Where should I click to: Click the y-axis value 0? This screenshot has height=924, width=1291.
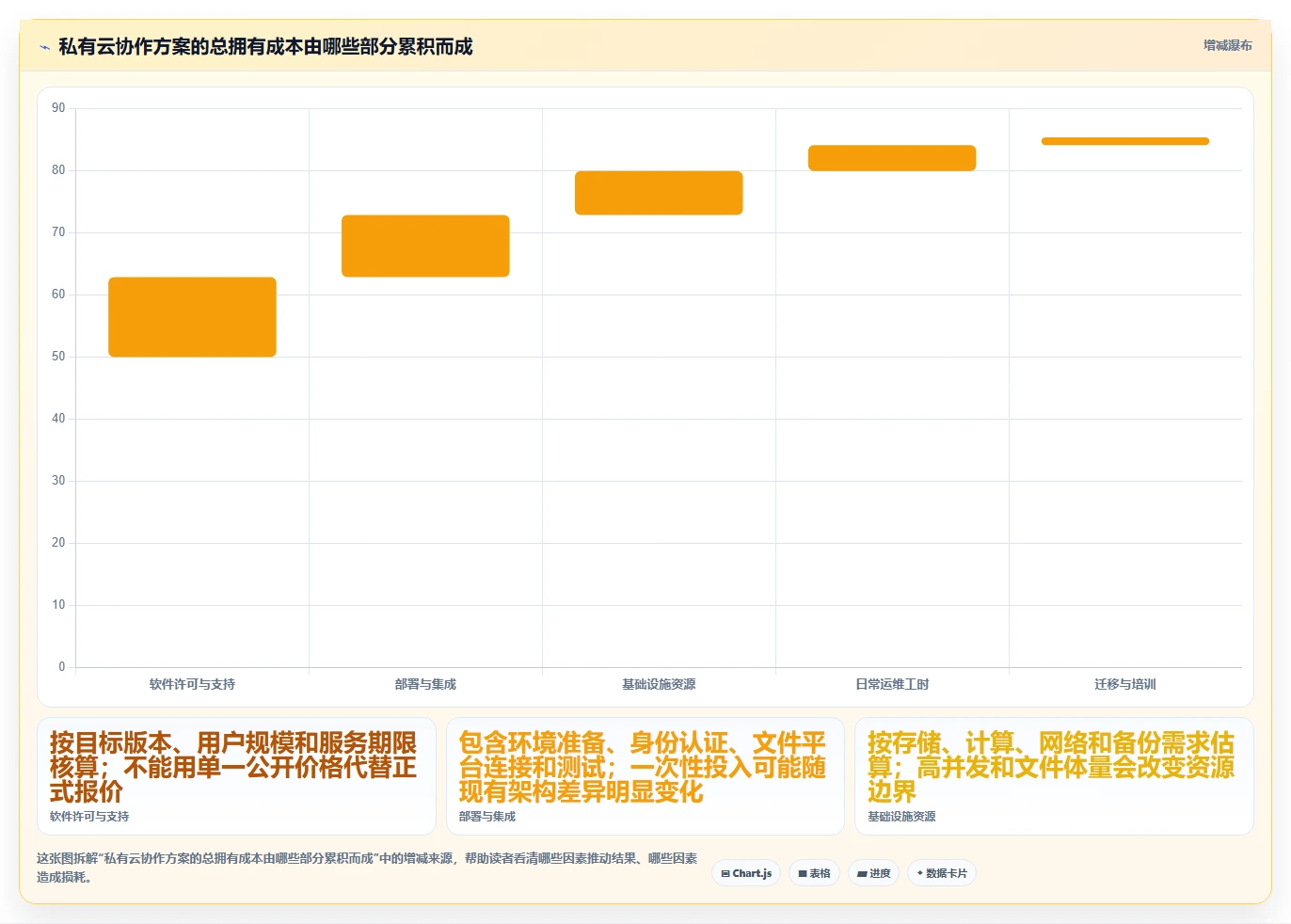[62, 667]
